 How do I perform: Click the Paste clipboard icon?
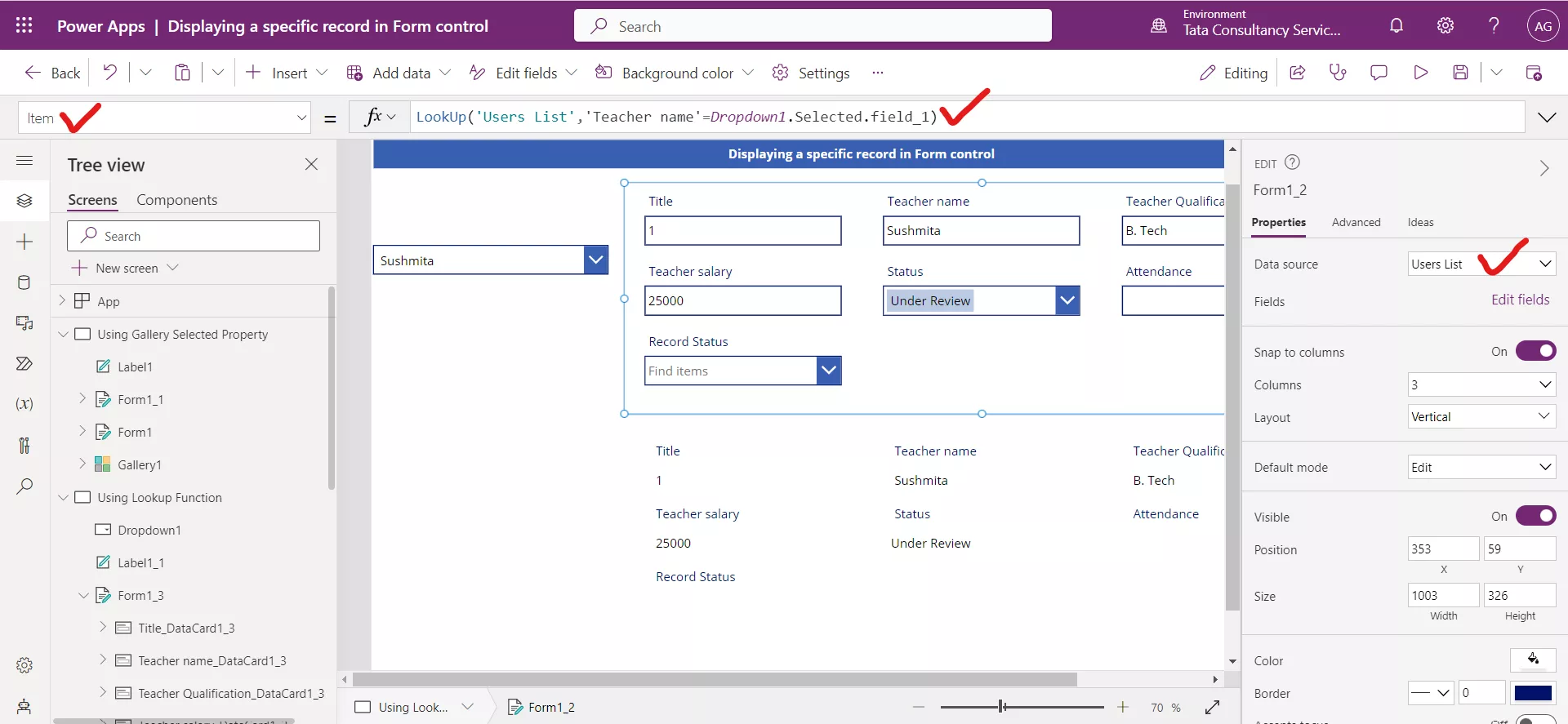pos(182,73)
